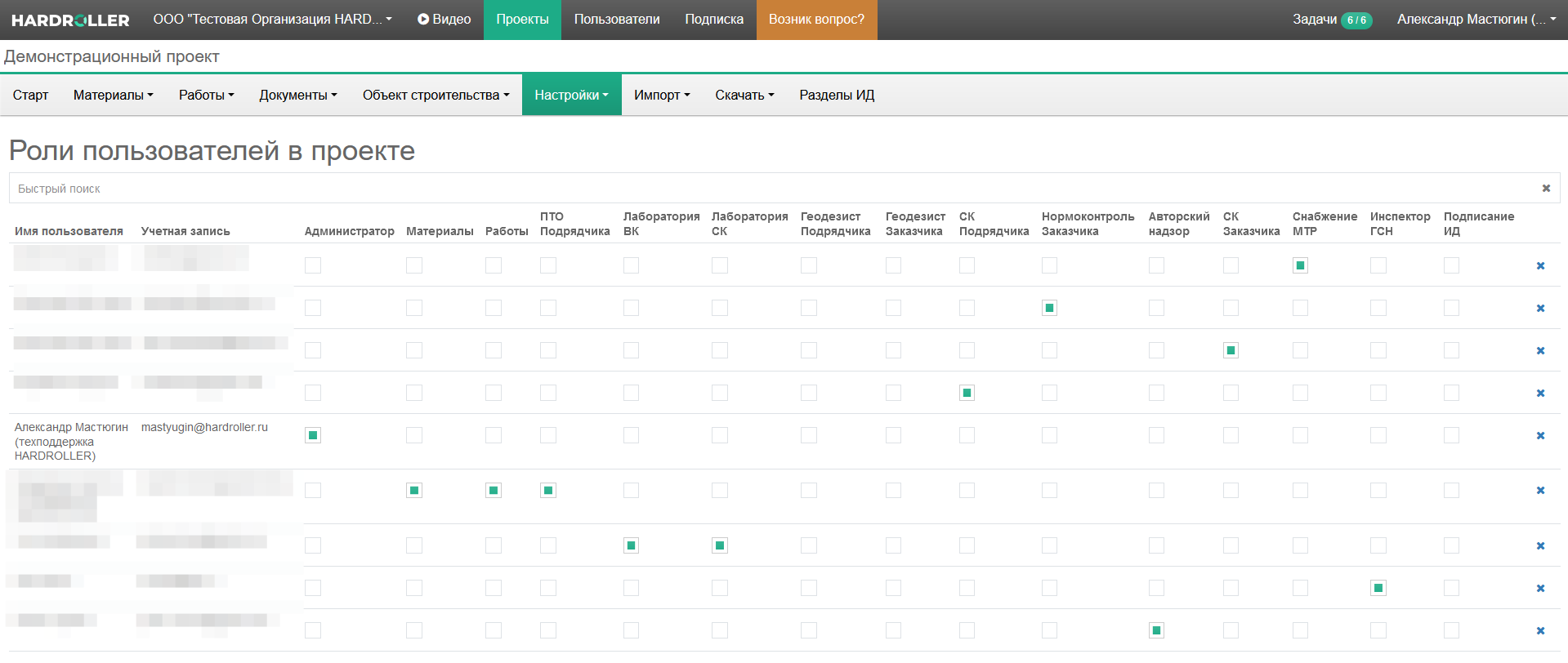
Task: Expand the Материалы menu
Action: [x=114, y=95]
